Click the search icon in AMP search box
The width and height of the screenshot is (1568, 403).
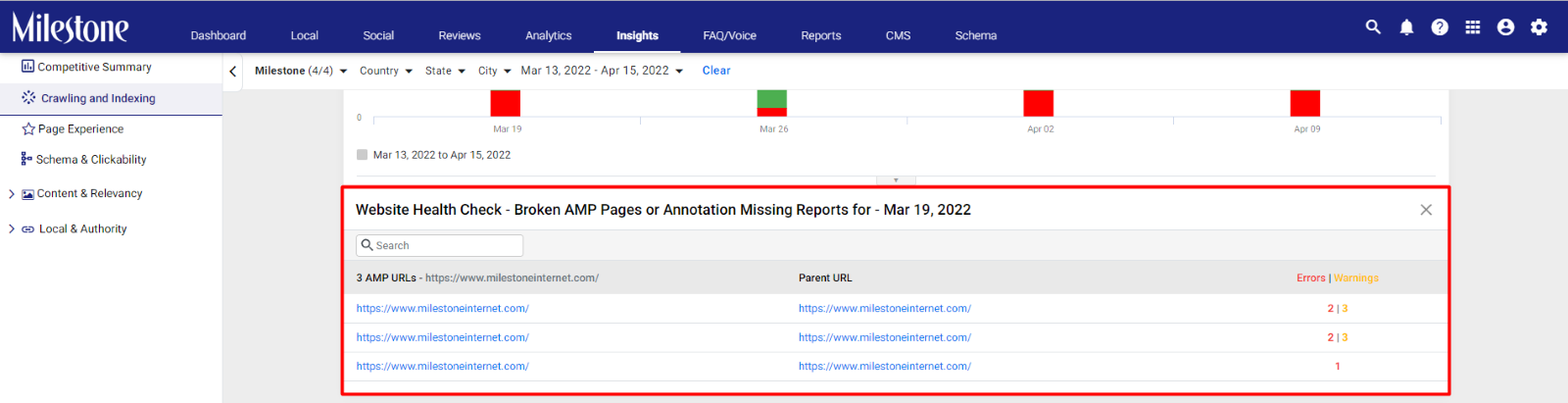(x=367, y=245)
